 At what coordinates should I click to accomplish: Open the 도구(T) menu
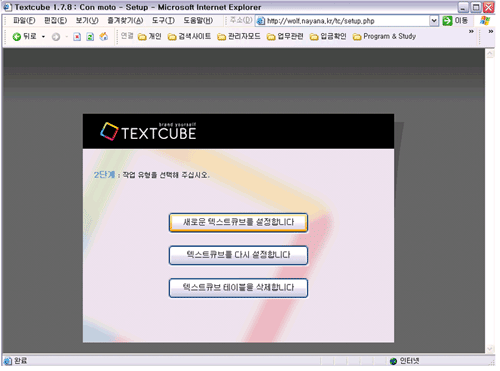163,21
